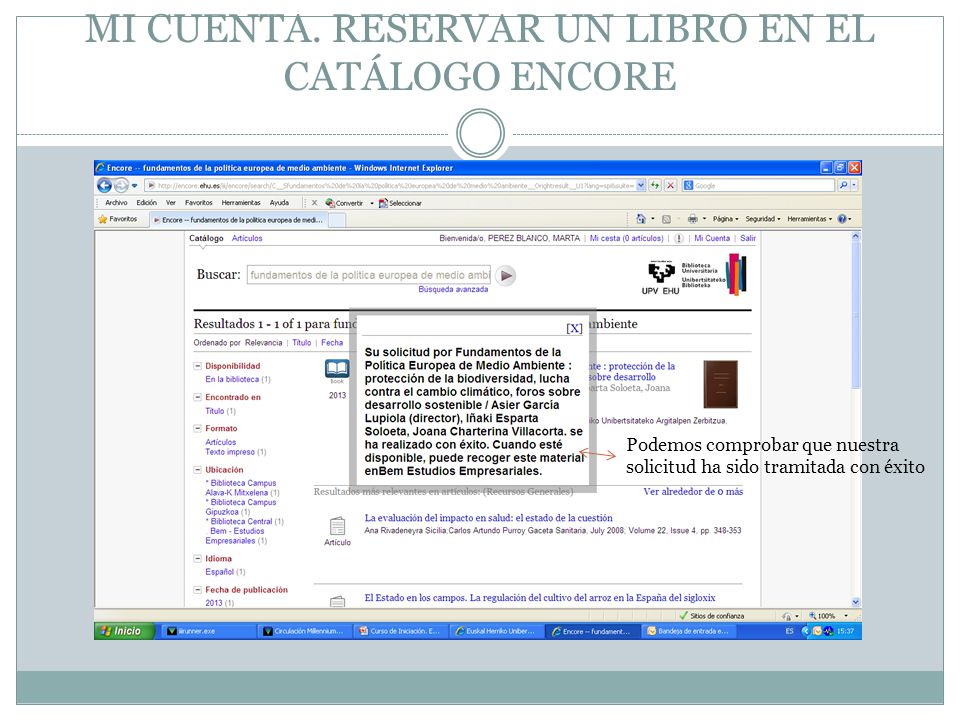Viewport: 960px width, 720px height.
Task: Open the Página dropdown menu
Action: pyautogui.click(x=725, y=219)
